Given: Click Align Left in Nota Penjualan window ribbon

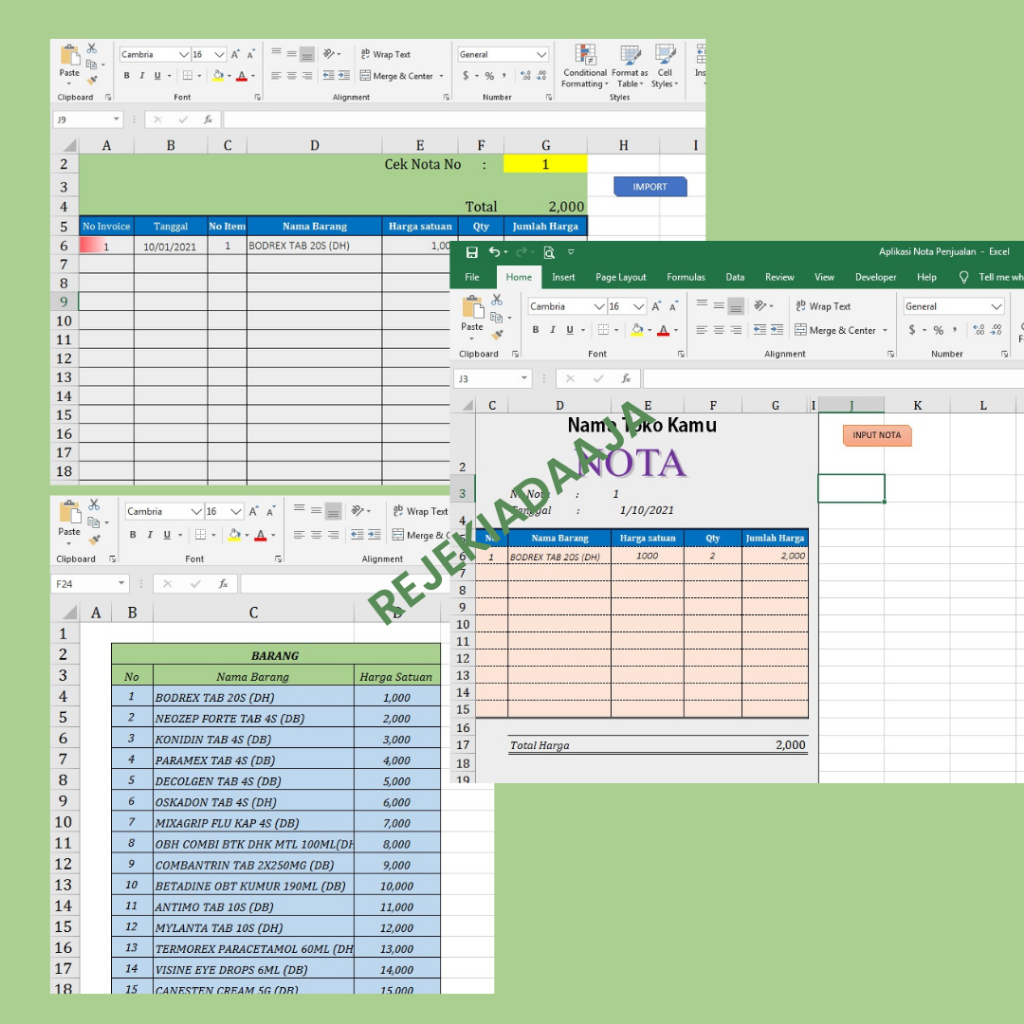Looking at the screenshot, I should pyautogui.click(x=701, y=330).
